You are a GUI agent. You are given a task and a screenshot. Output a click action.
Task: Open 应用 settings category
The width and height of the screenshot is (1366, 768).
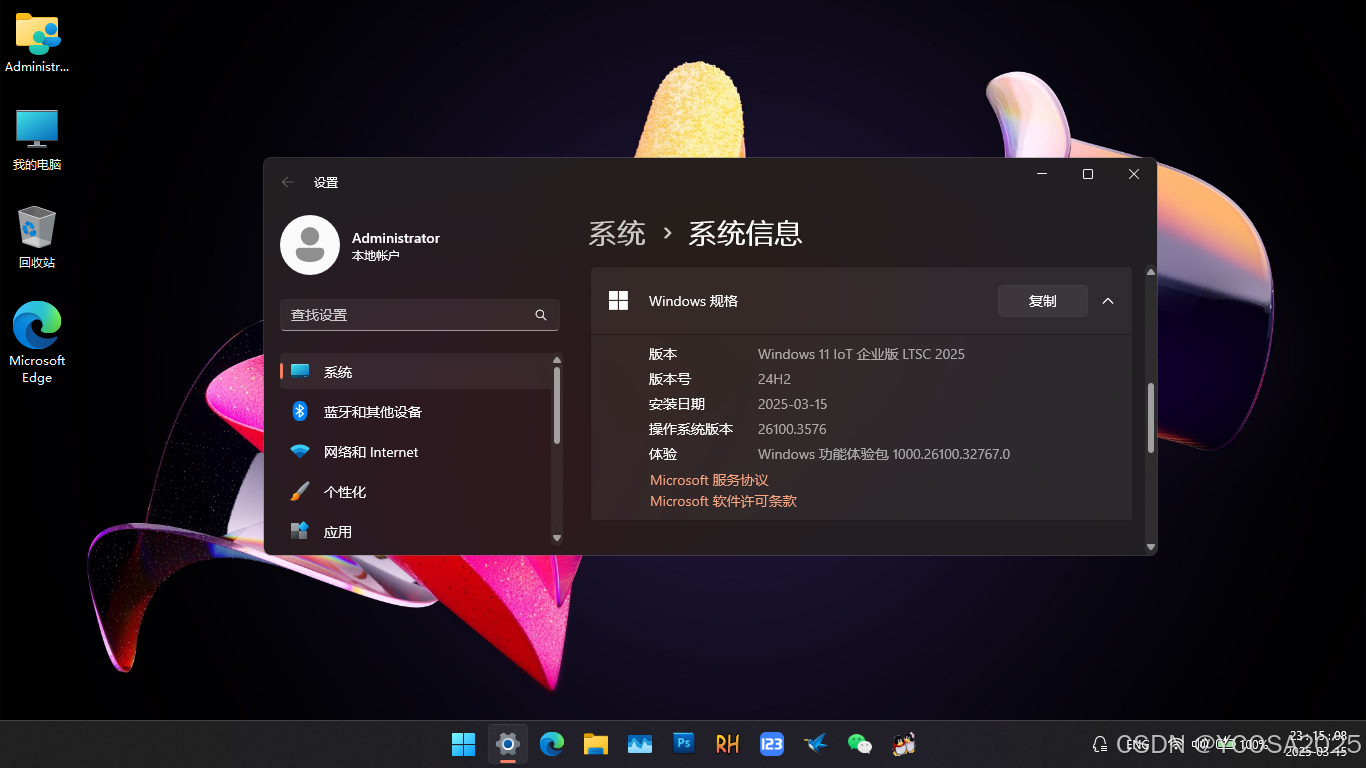click(415, 532)
